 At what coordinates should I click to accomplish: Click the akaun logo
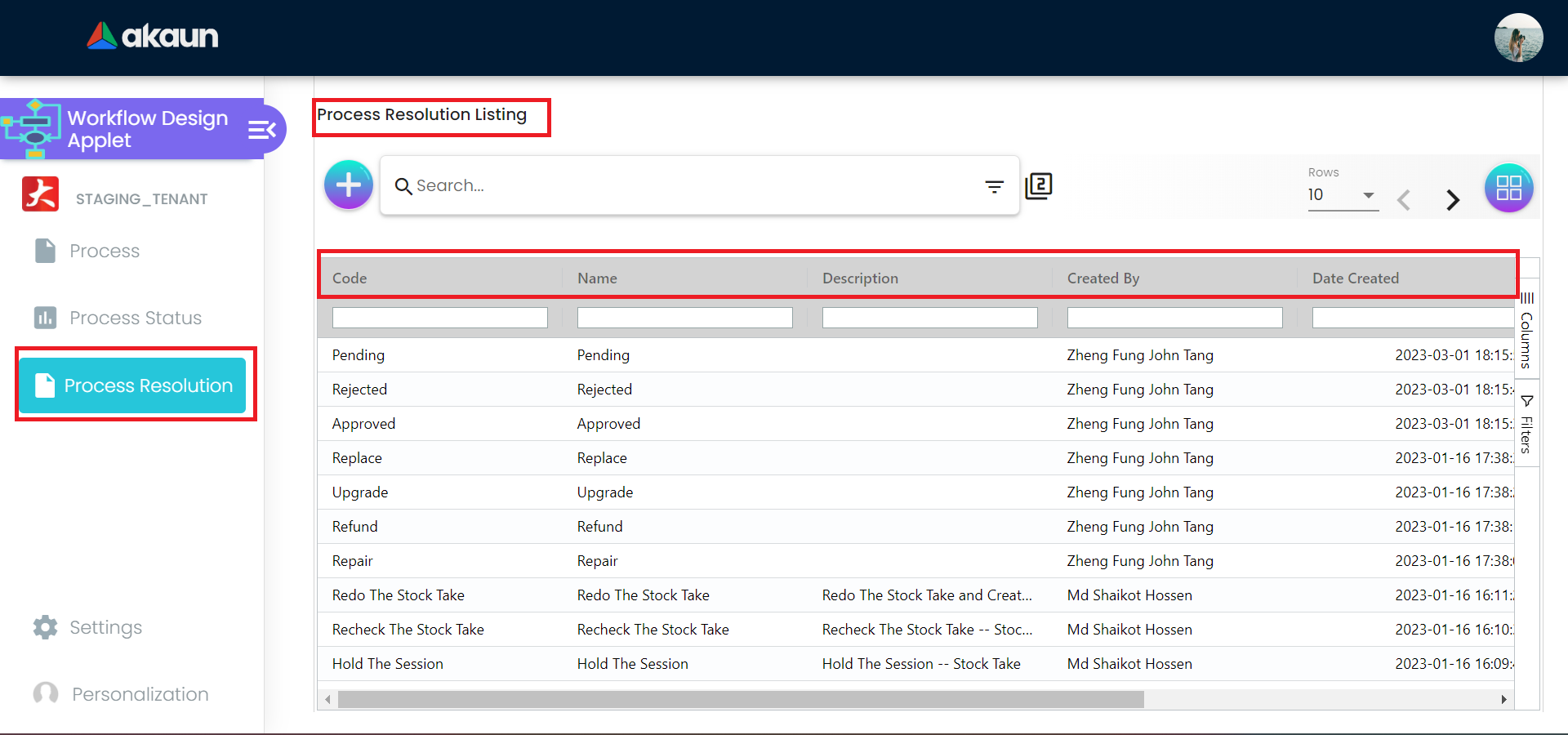pyautogui.click(x=153, y=36)
